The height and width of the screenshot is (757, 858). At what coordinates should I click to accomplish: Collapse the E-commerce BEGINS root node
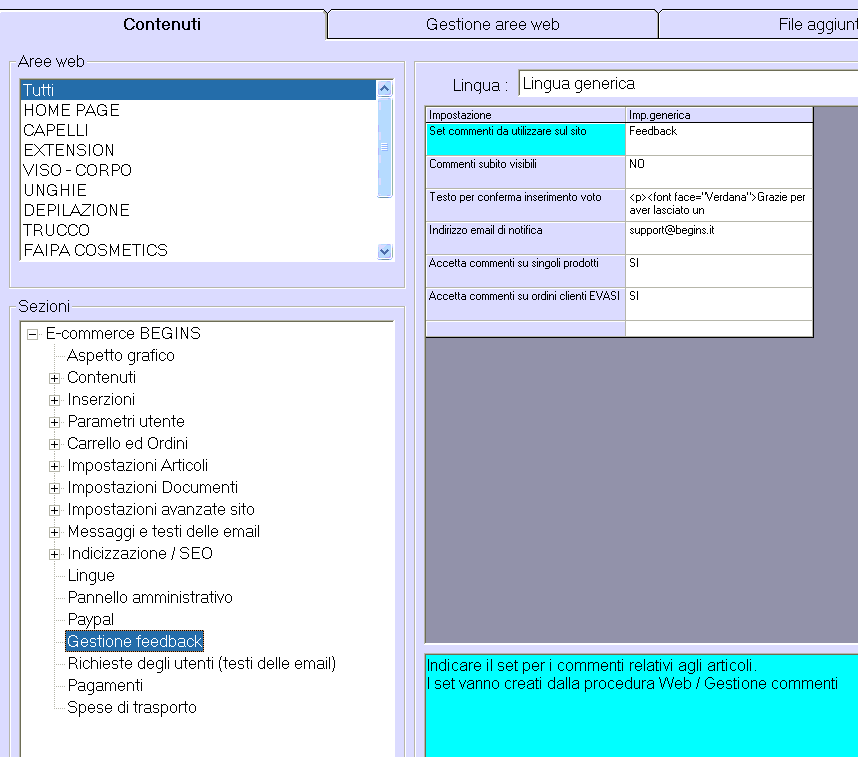click(x=33, y=334)
